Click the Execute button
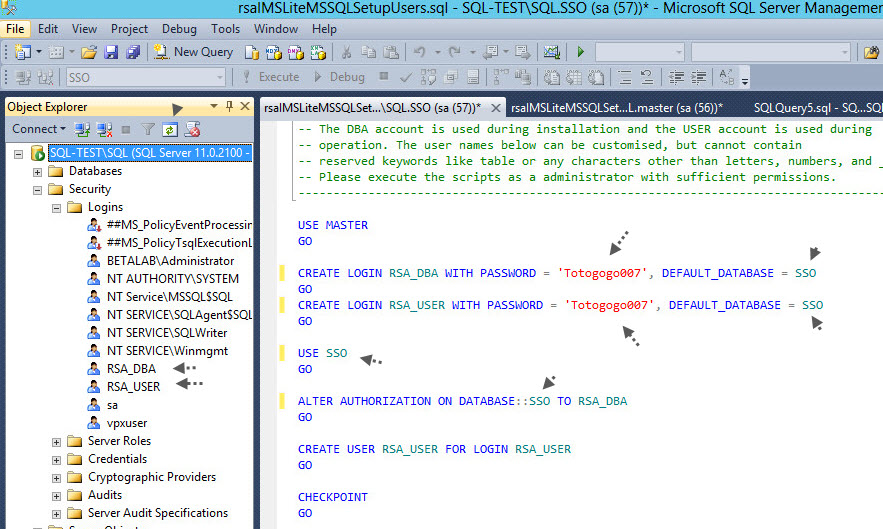 (271, 77)
